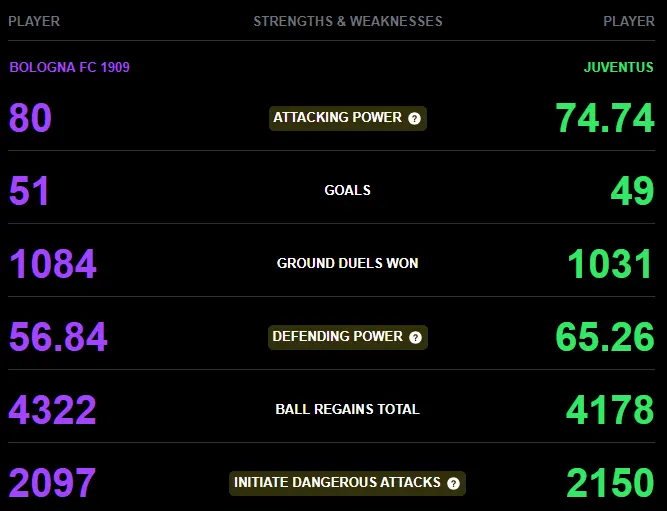Click the left Player column header

pos(34,21)
